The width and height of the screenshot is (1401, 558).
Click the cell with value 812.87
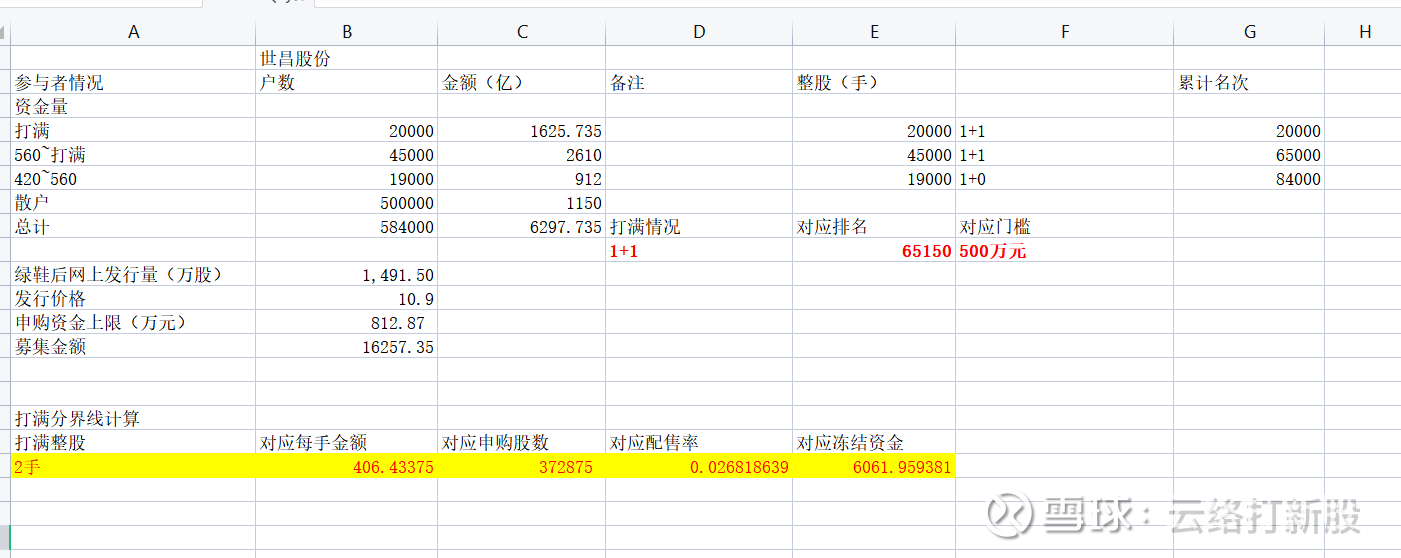[x=347, y=322]
